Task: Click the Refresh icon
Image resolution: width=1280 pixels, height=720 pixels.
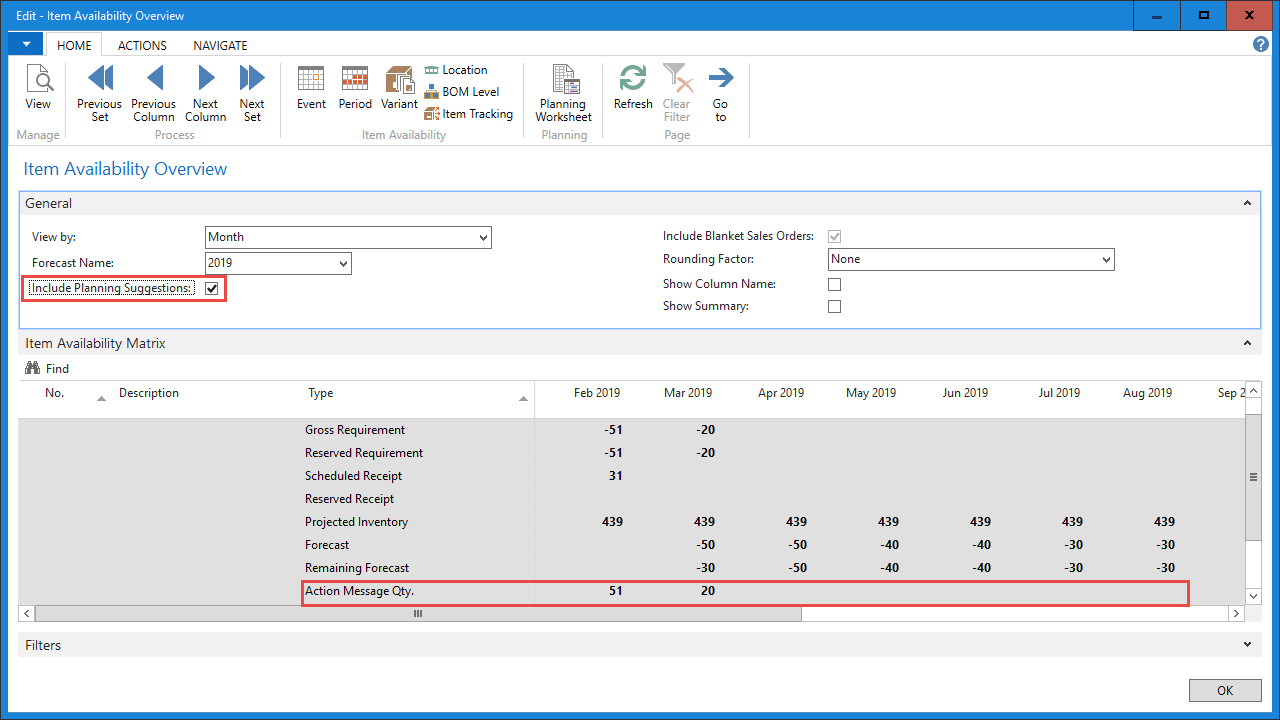Action: [x=632, y=90]
